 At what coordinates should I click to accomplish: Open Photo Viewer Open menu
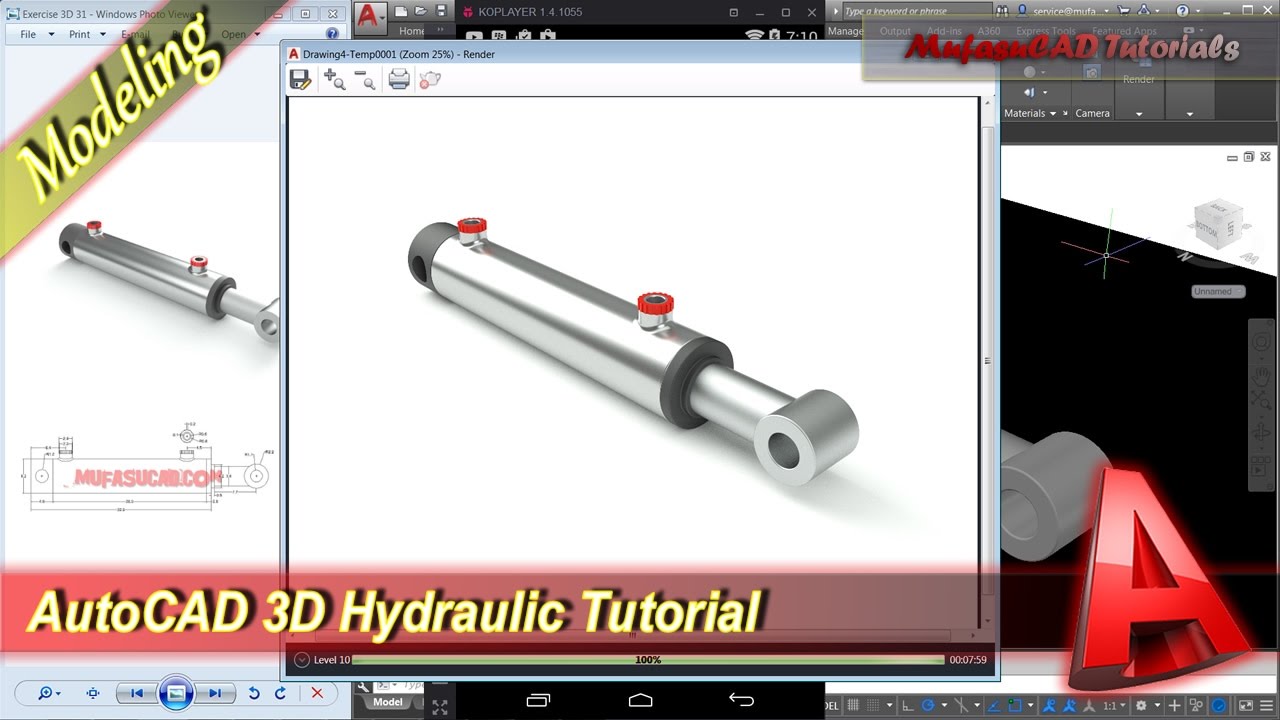(x=240, y=34)
